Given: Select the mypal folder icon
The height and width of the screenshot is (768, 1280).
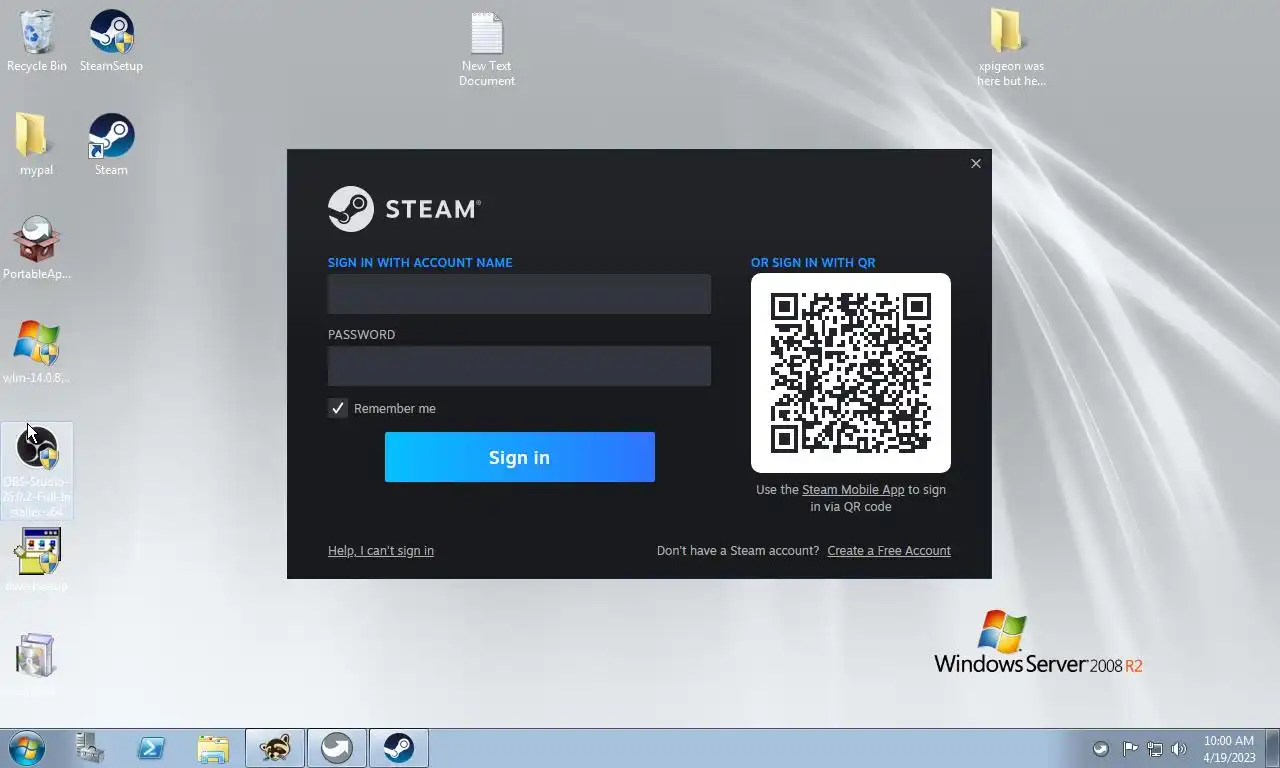Looking at the screenshot, I should coord(36,145).
